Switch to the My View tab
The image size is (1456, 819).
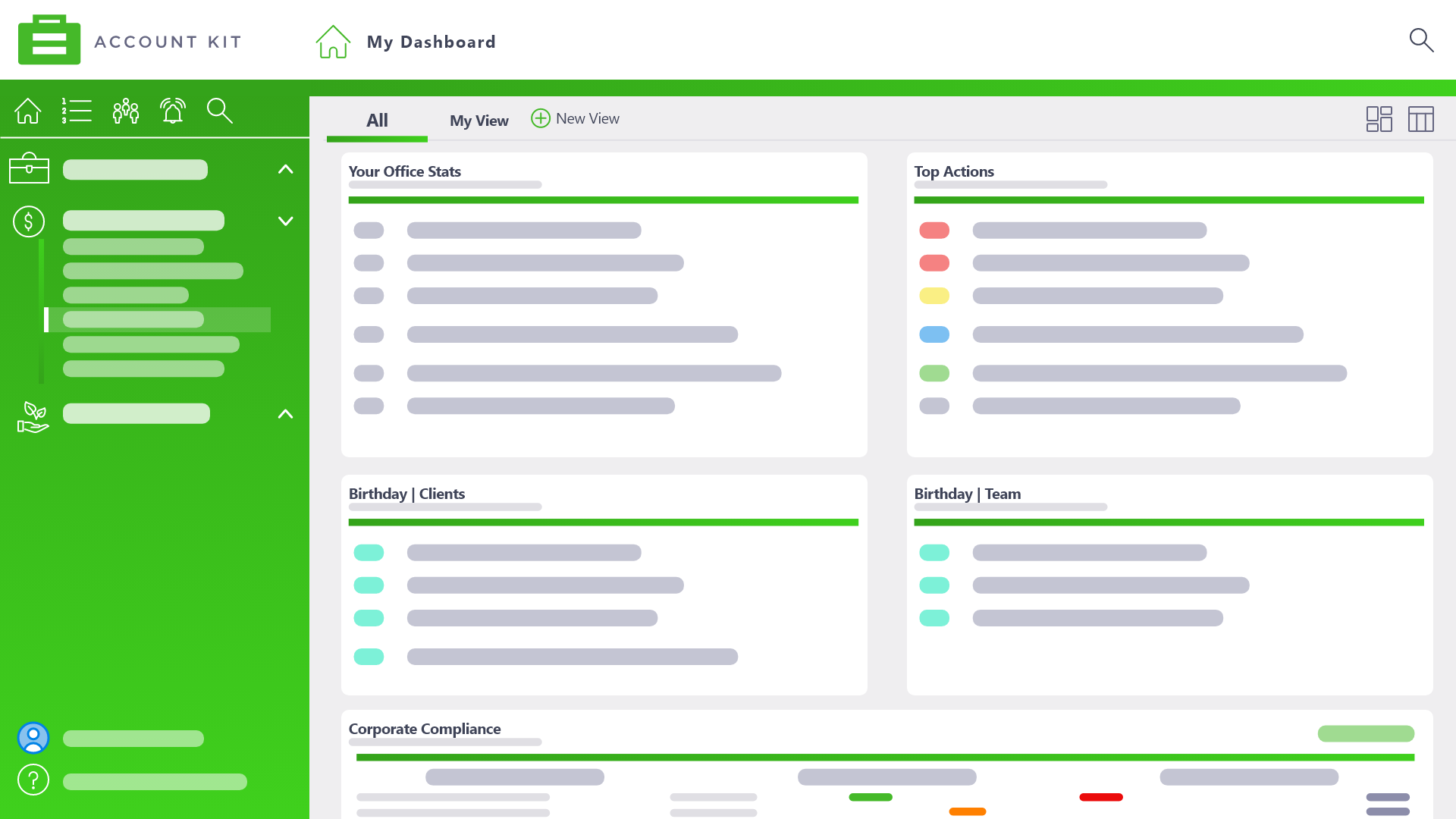click(479, 121)
